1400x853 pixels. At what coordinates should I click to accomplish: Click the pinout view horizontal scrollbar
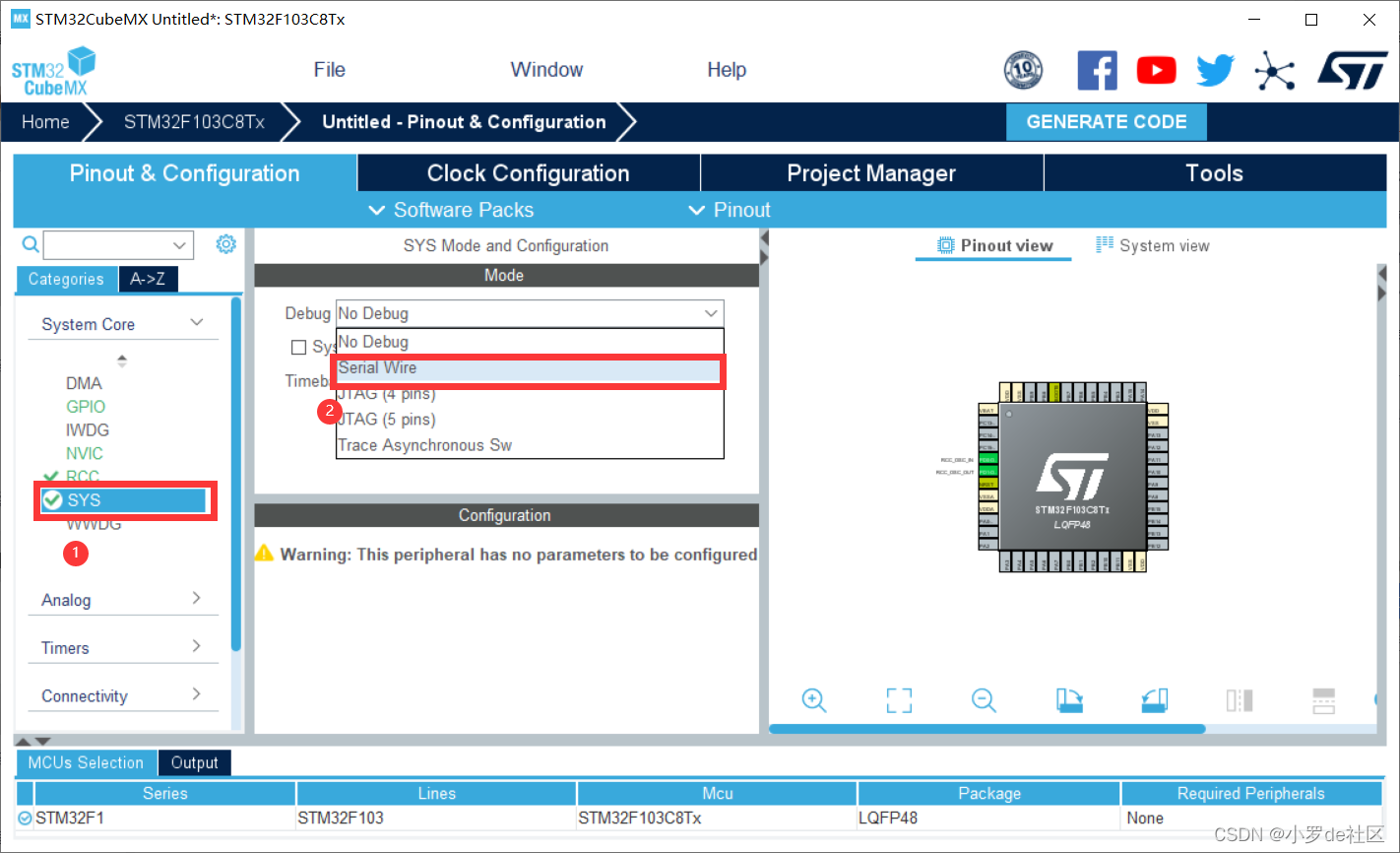point(986,729)
